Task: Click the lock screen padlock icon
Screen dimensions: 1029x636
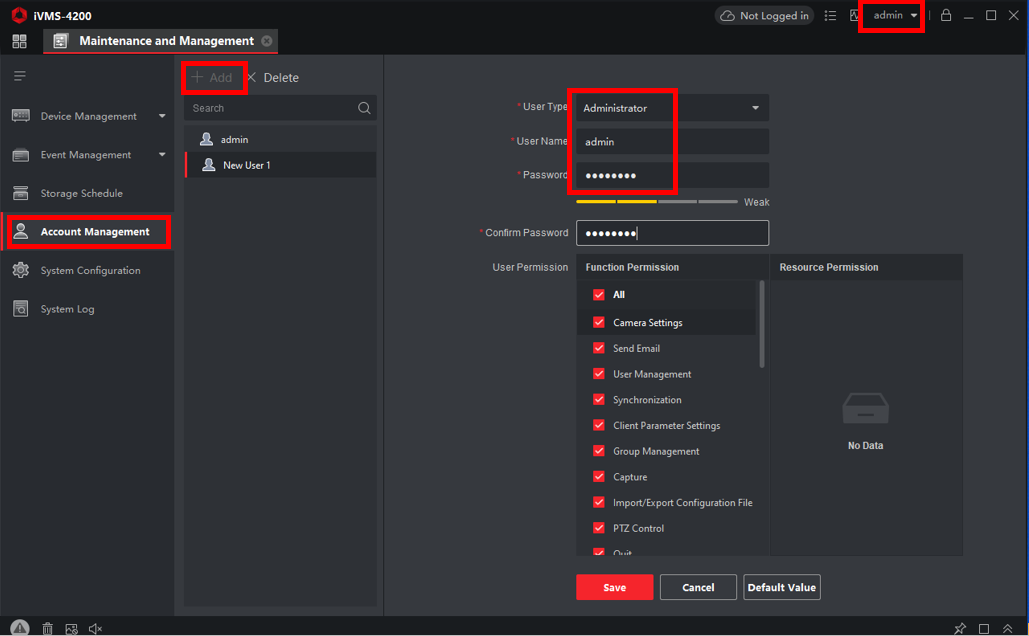Action: coord(946,16)
